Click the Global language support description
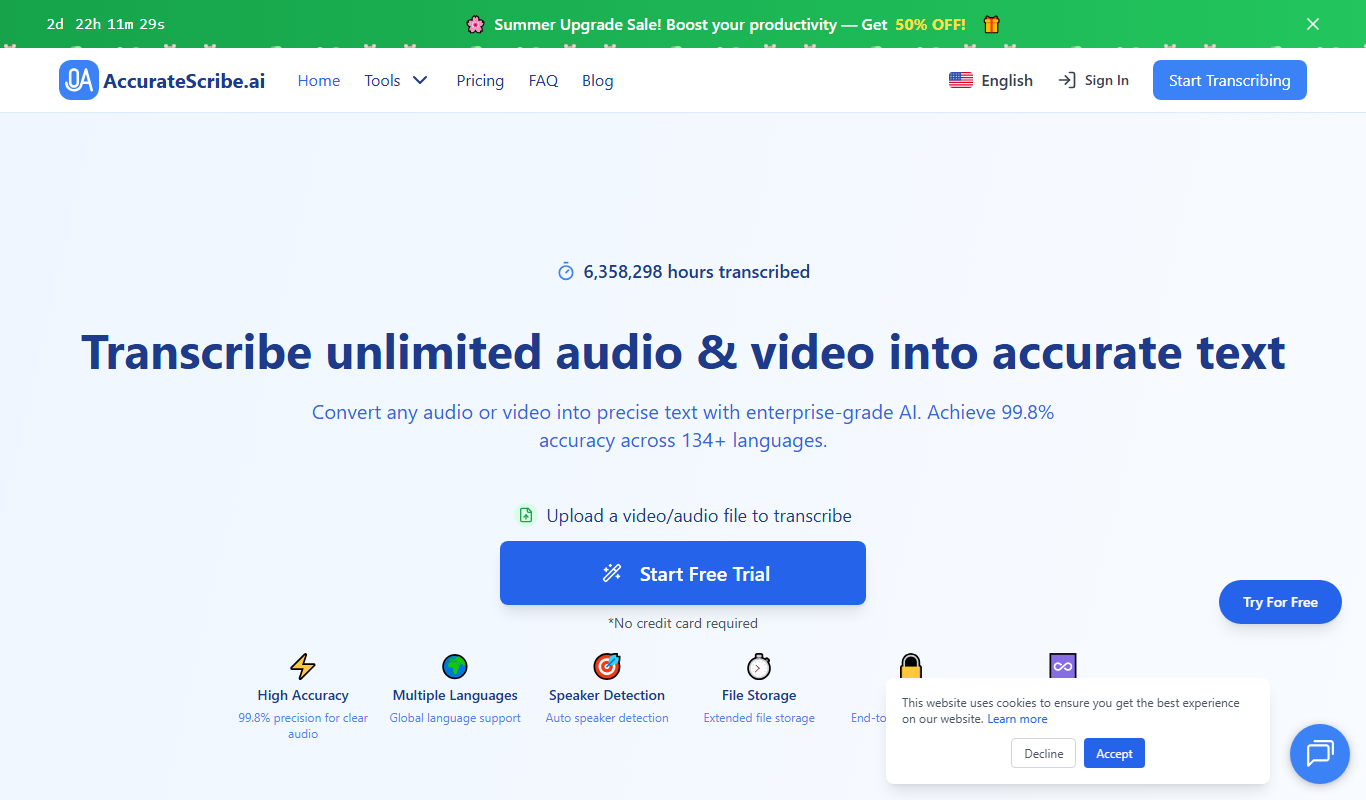 click(455, 718)
